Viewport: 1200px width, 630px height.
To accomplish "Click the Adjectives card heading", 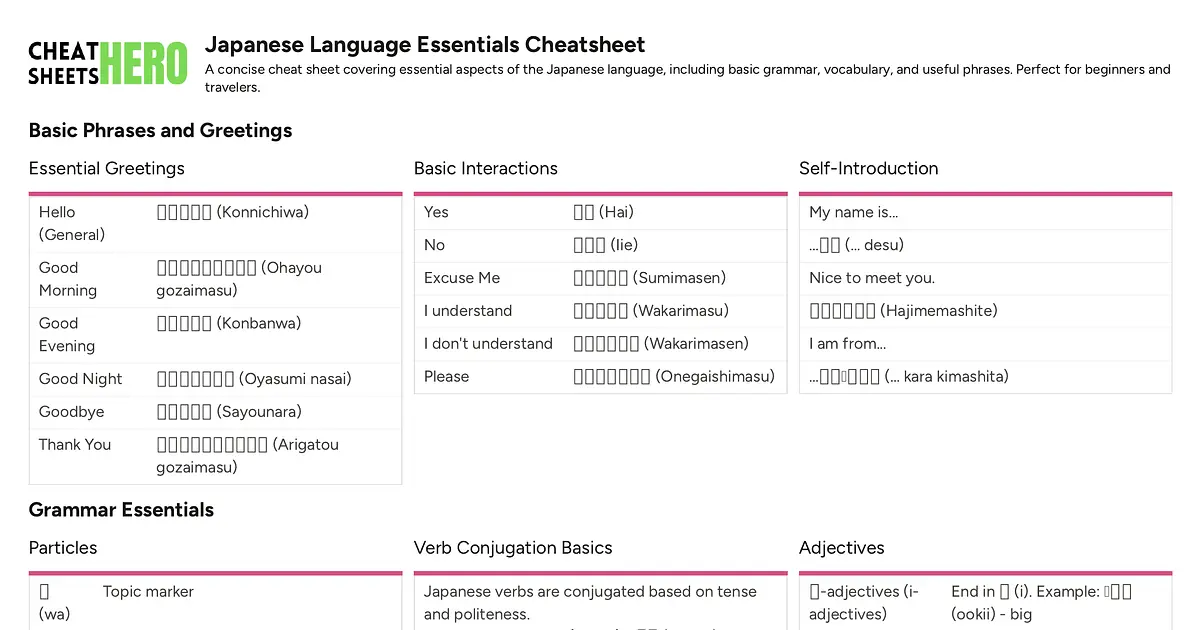I will 841,547.
